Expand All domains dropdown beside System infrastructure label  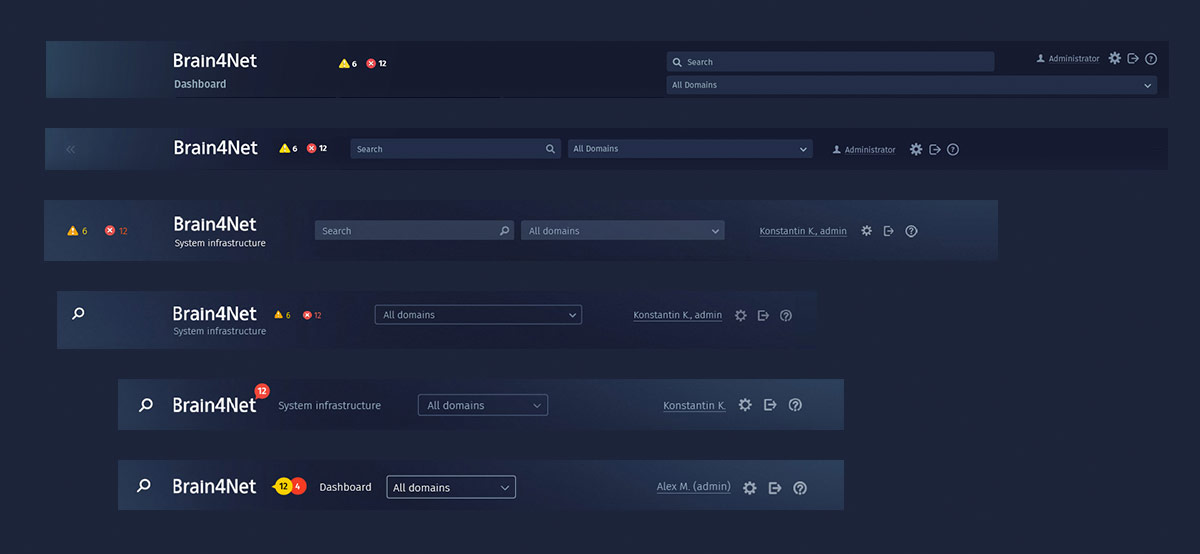tap(482, 405)
